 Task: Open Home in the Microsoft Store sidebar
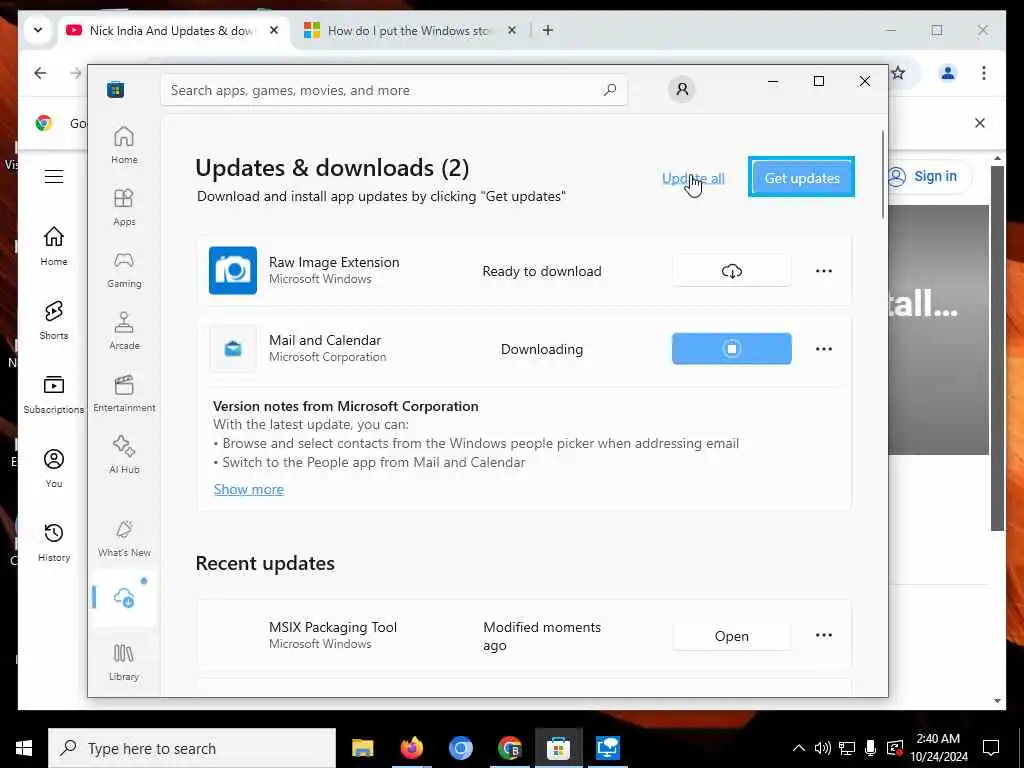[x=124, y=145]
